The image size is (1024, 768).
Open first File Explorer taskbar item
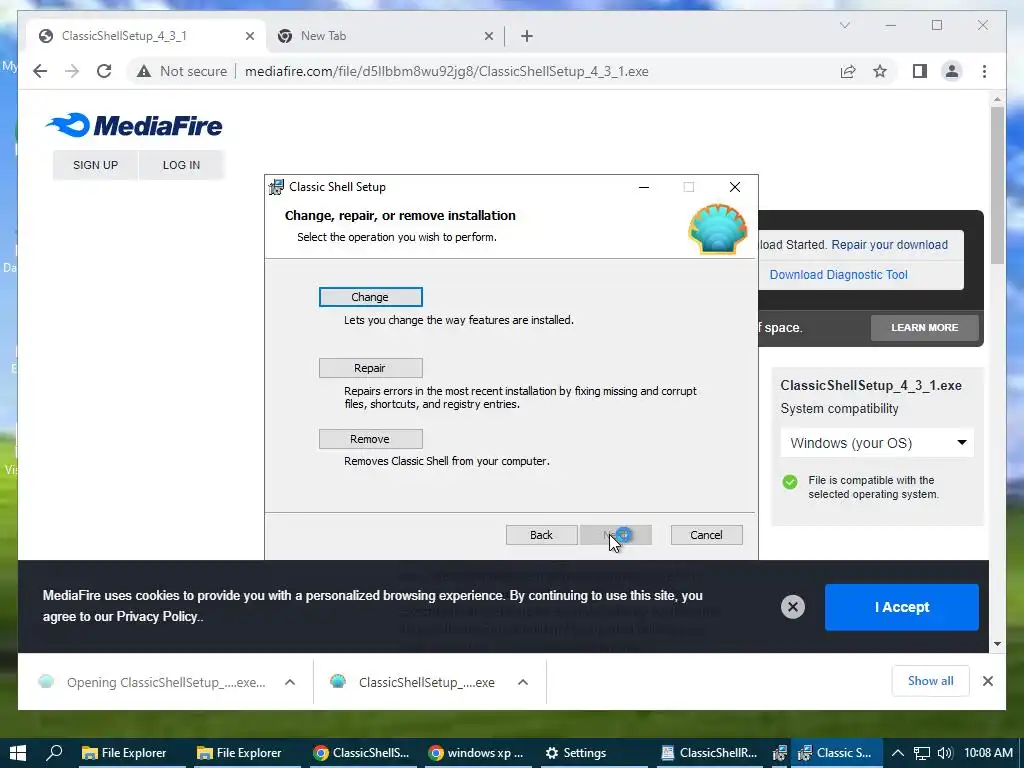[x=124, y=753]
